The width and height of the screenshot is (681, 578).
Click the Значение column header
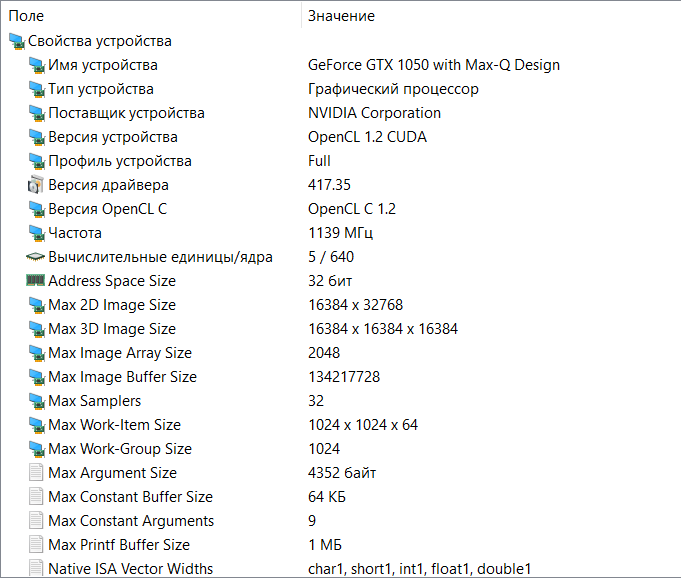(x=341, y=16)
